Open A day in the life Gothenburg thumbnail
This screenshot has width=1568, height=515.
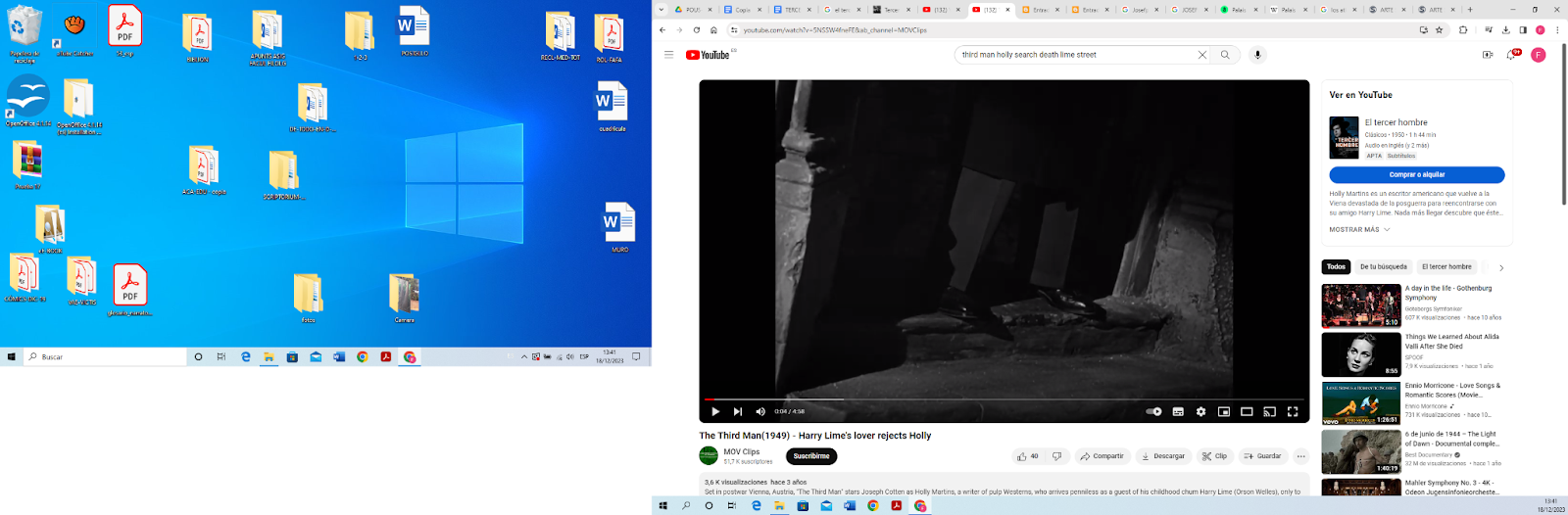[x=1361, y=305]
